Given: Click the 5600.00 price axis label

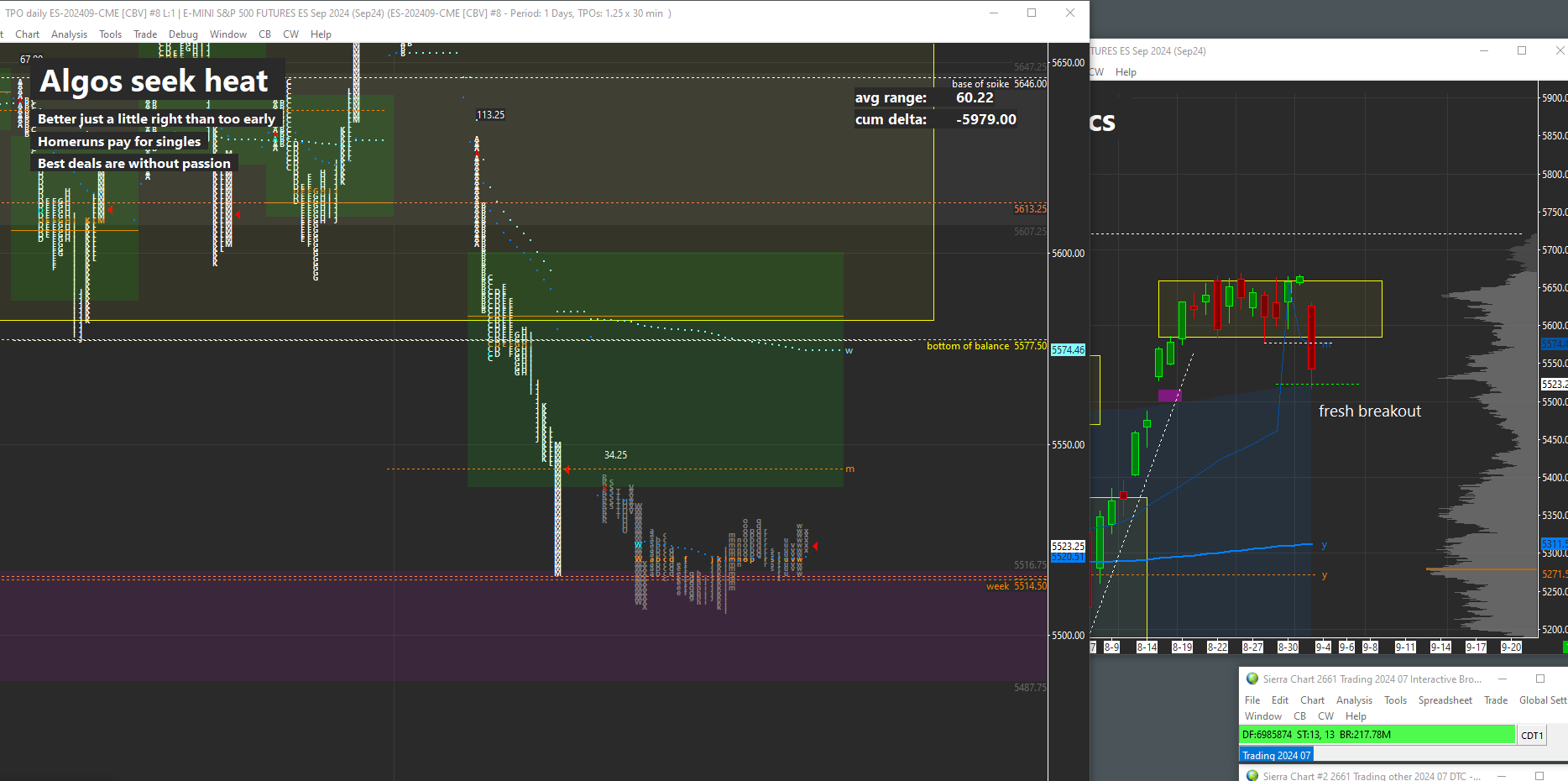Looking at the screenshot, I should [1068, 254].
